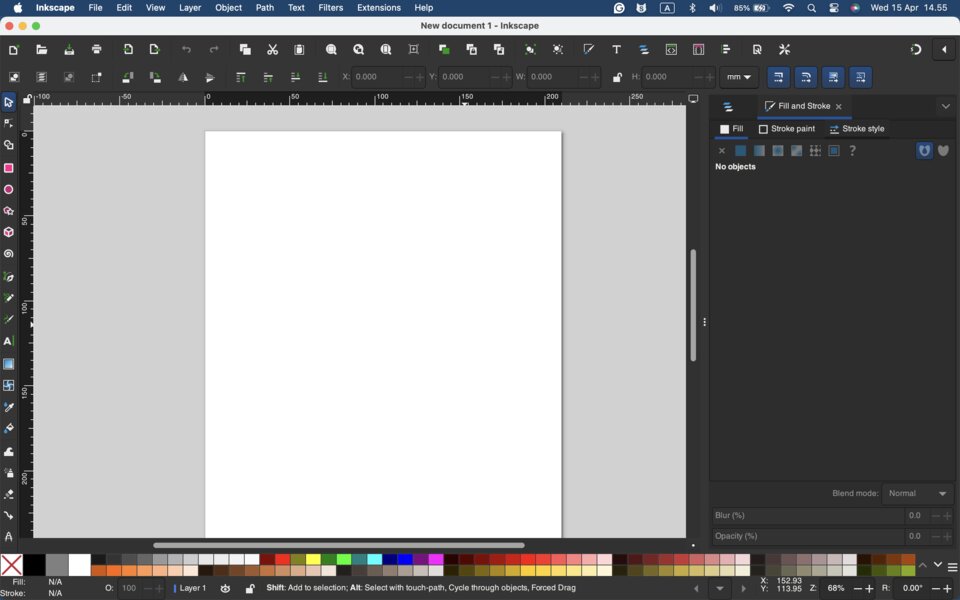Open the mm units dropdown
The height and width of the screenshot is (600, 960).
click(739, 77)
